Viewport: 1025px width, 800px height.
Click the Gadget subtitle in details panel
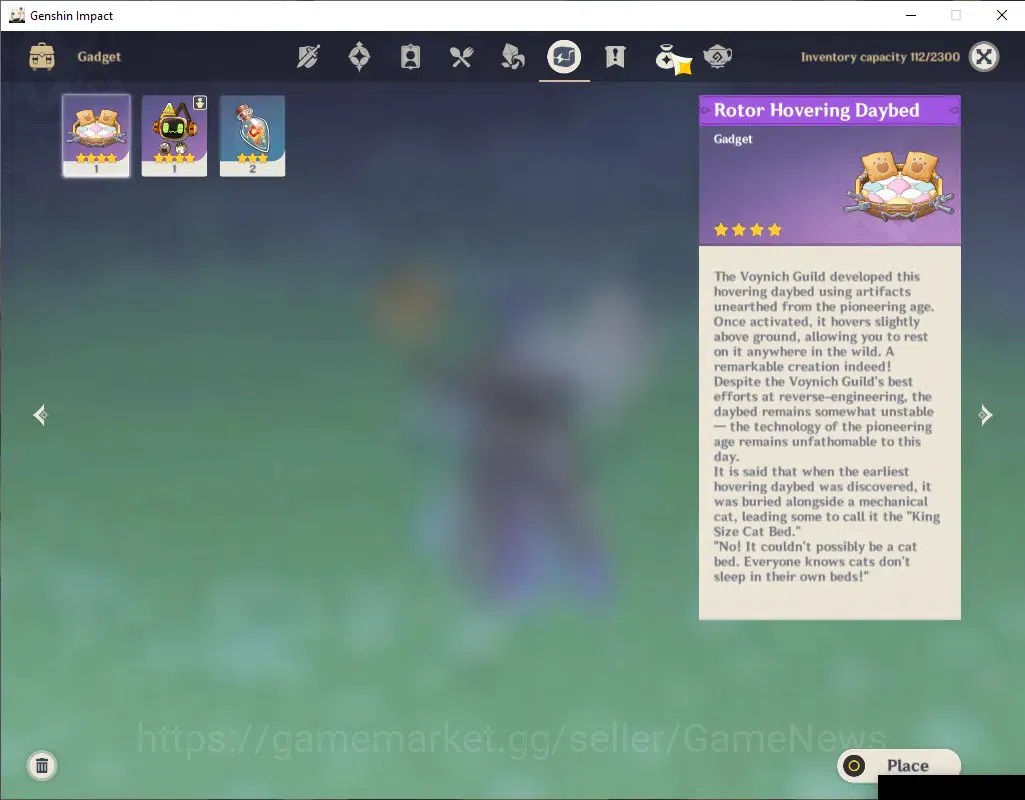733,139
